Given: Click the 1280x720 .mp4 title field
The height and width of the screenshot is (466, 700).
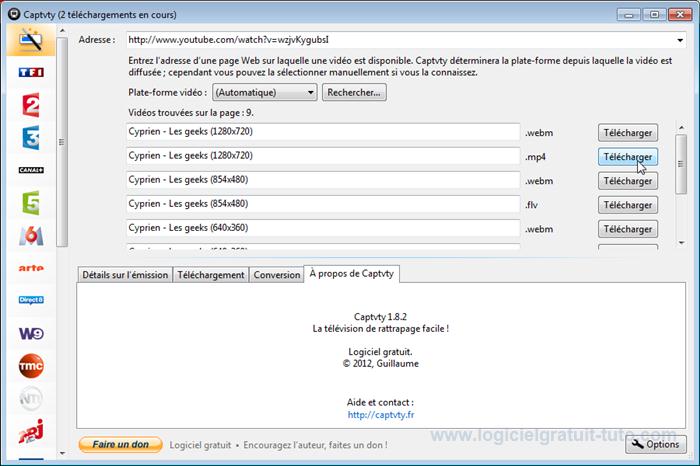Looking at the screenshot, I should pyautogui.click(x=323, y=156).
